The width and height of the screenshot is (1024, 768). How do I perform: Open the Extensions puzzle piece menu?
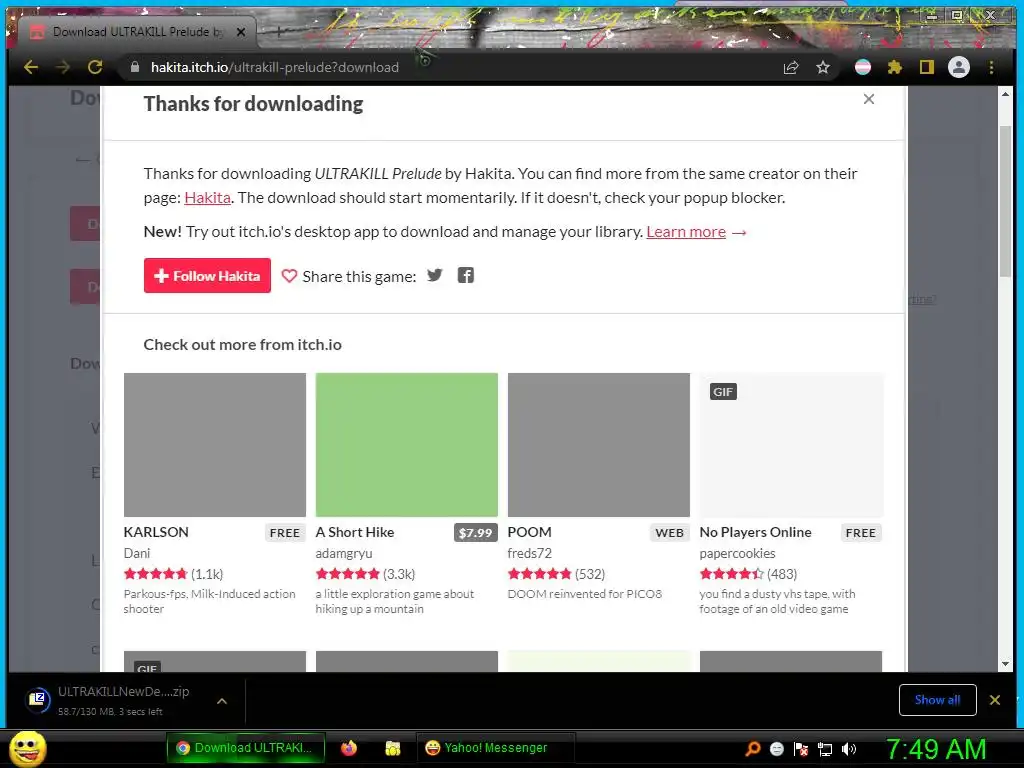(895, 67)
